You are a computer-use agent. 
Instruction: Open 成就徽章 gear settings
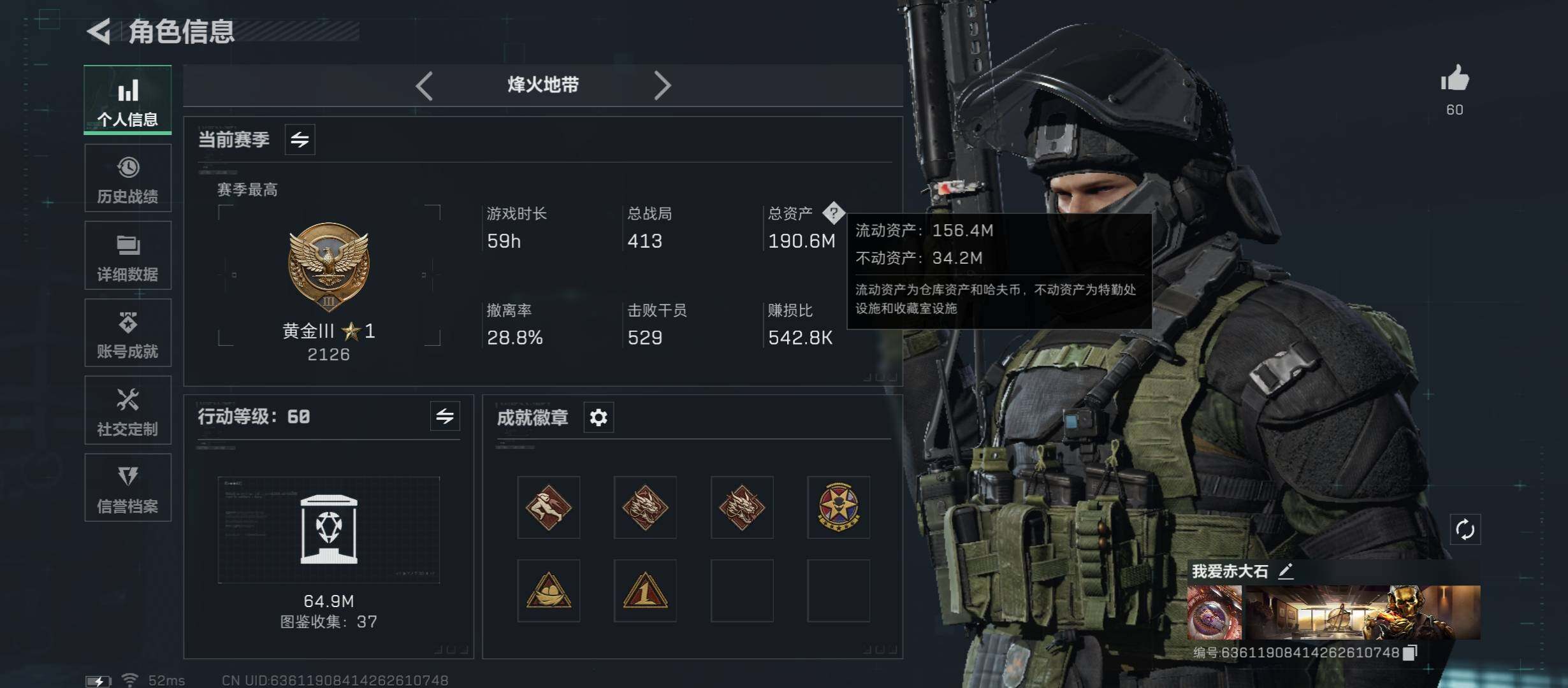click(x=599, y=417)
